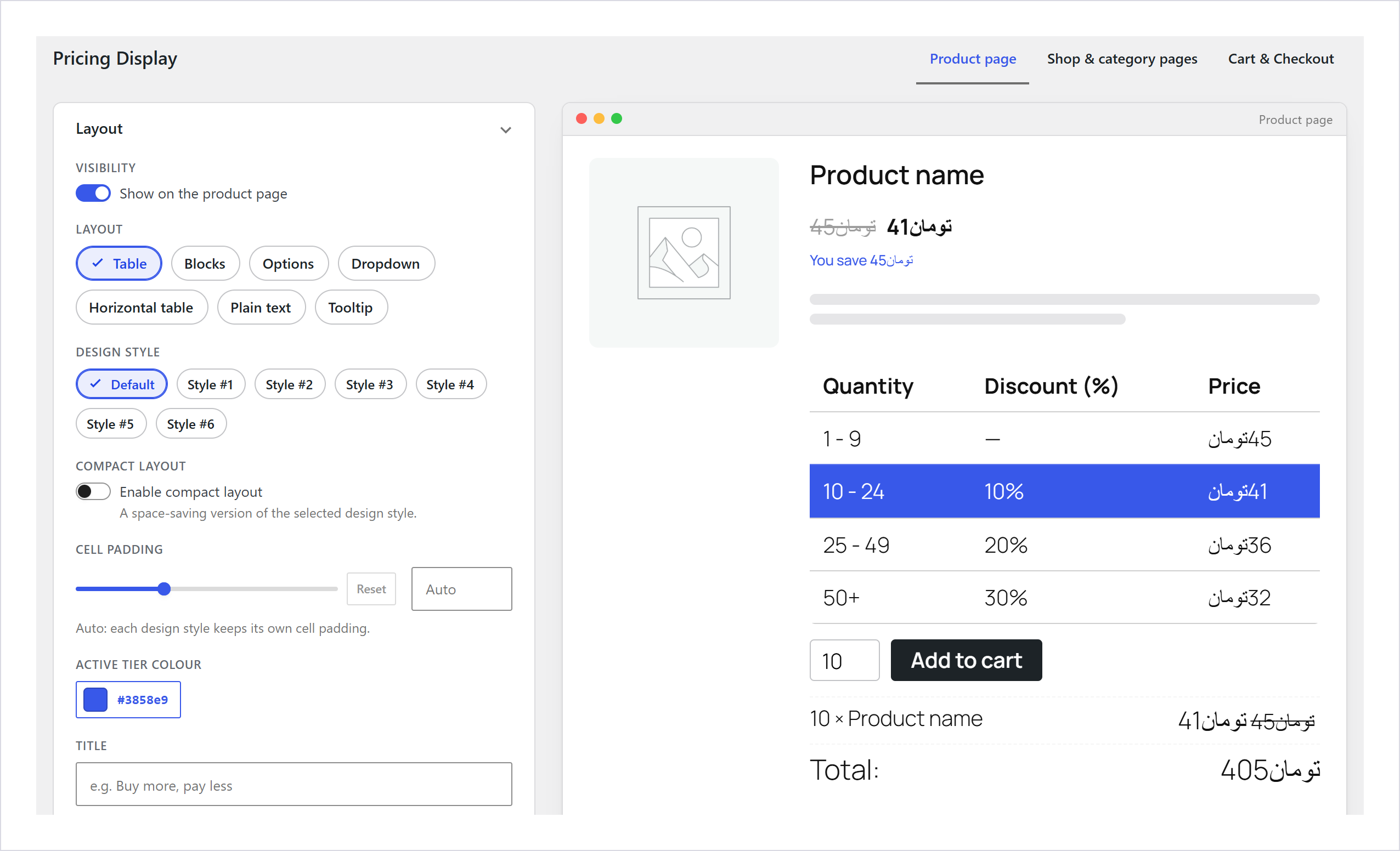1400x851 pixels.
Task: Click the red window dot in preview
Action: tap(582, 119)
